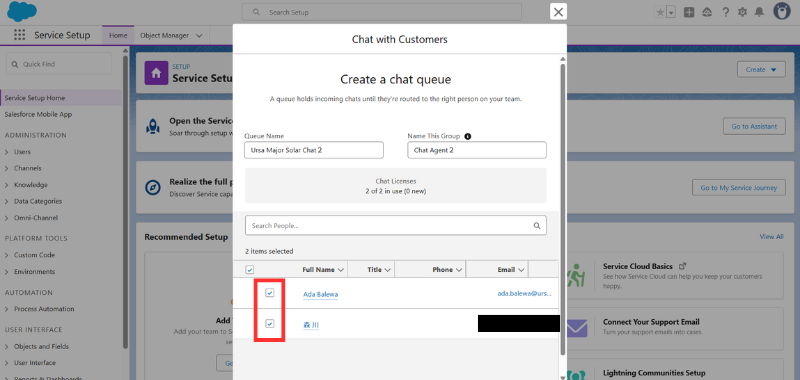The width and height of the screenshot is (800, 380).
Task: Open the Full Name column dropdown
Action: point(341,270)
